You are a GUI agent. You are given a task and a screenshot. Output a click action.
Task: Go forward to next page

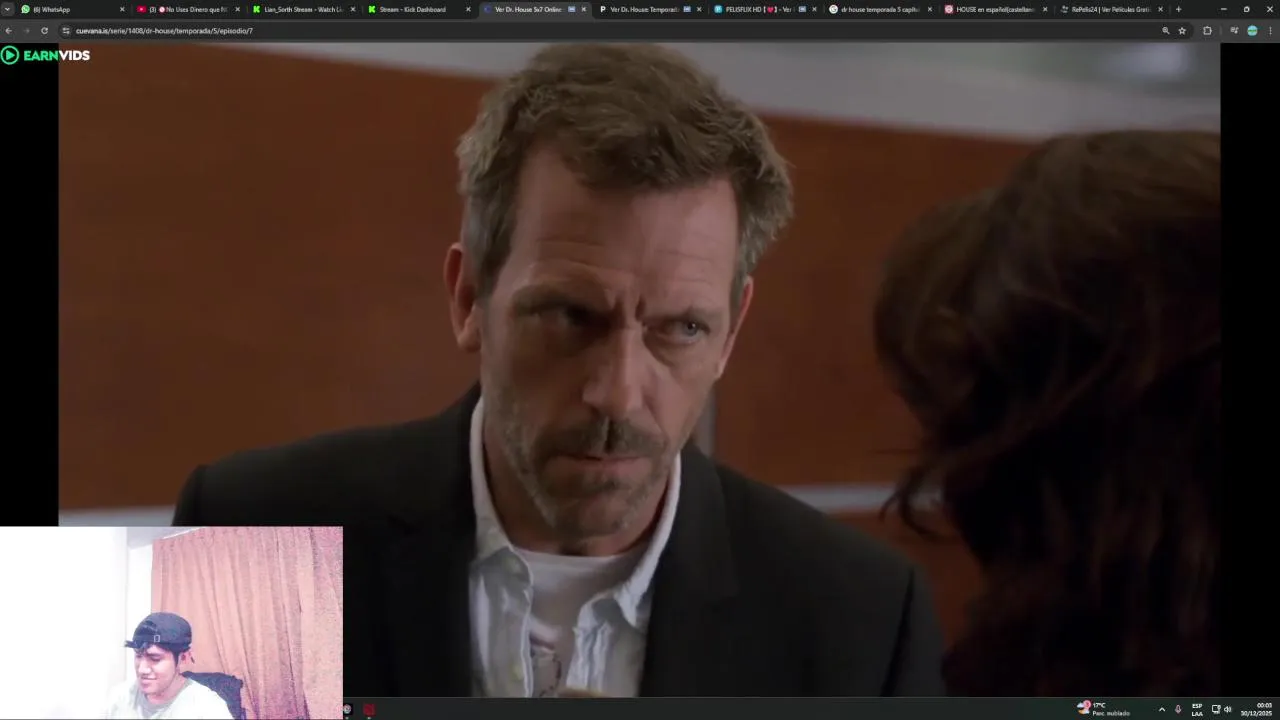click(26, 31)
